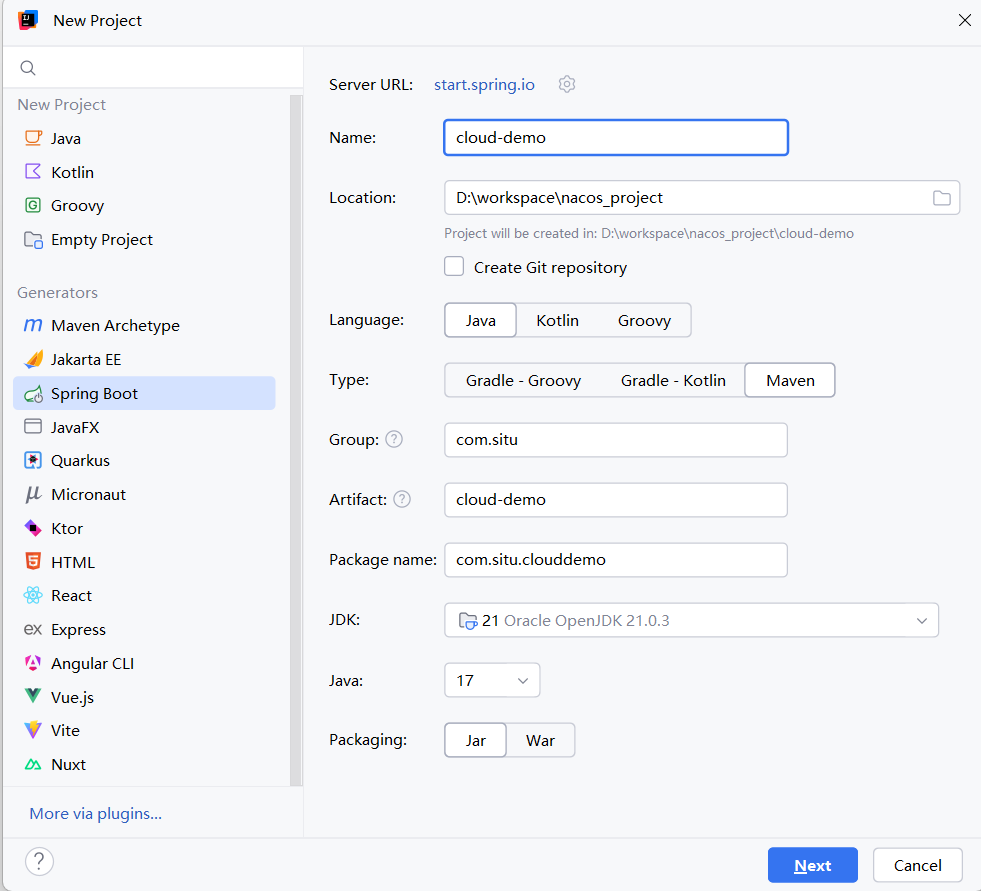The width and height of the screenshot is (981, 891).
Task: Select the Vue.js generator icon
Action: pos(33,696)
